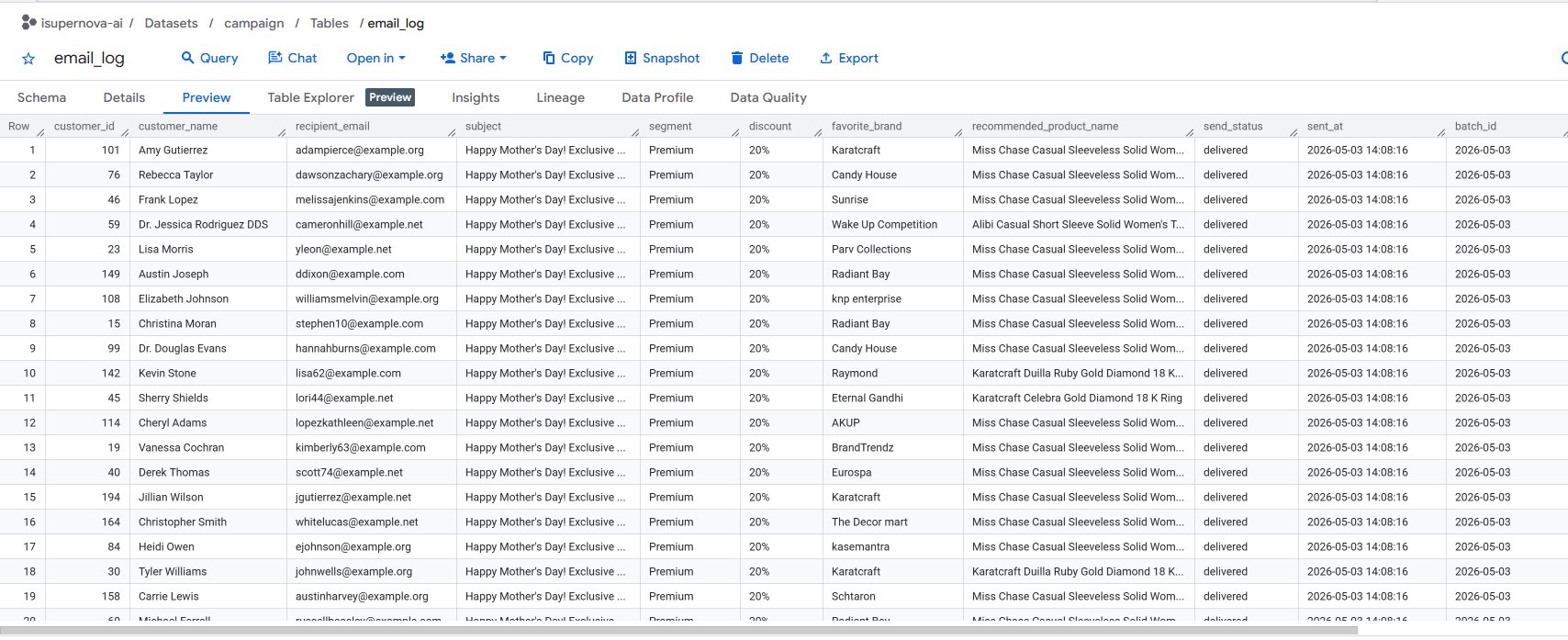Click the Query button text
Image resolution: width=1568 pixels, height=640 pixels.
(x=218, y=58)
